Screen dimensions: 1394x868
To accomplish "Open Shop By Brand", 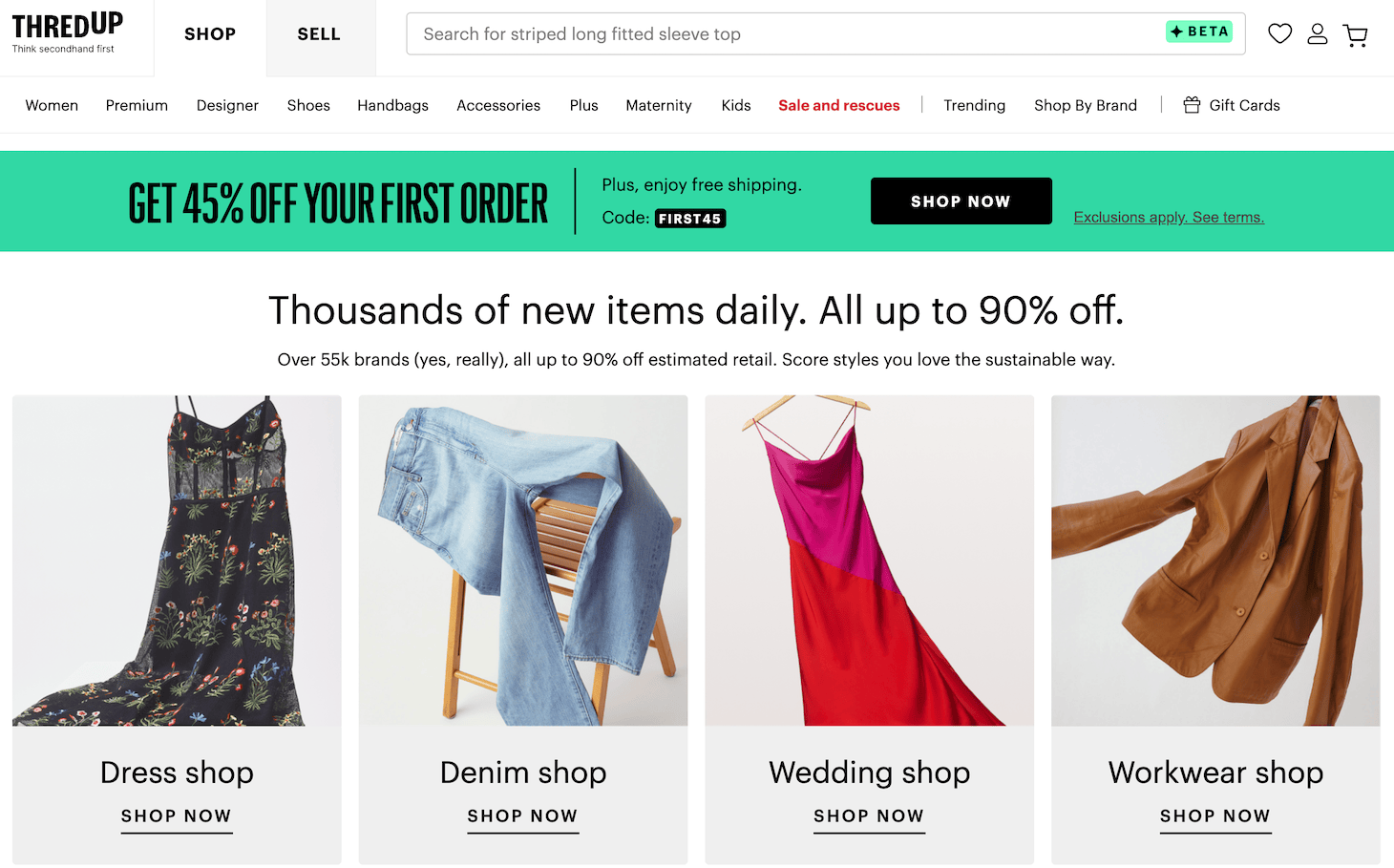I will pyautogui.click(x=1085, y=105).
